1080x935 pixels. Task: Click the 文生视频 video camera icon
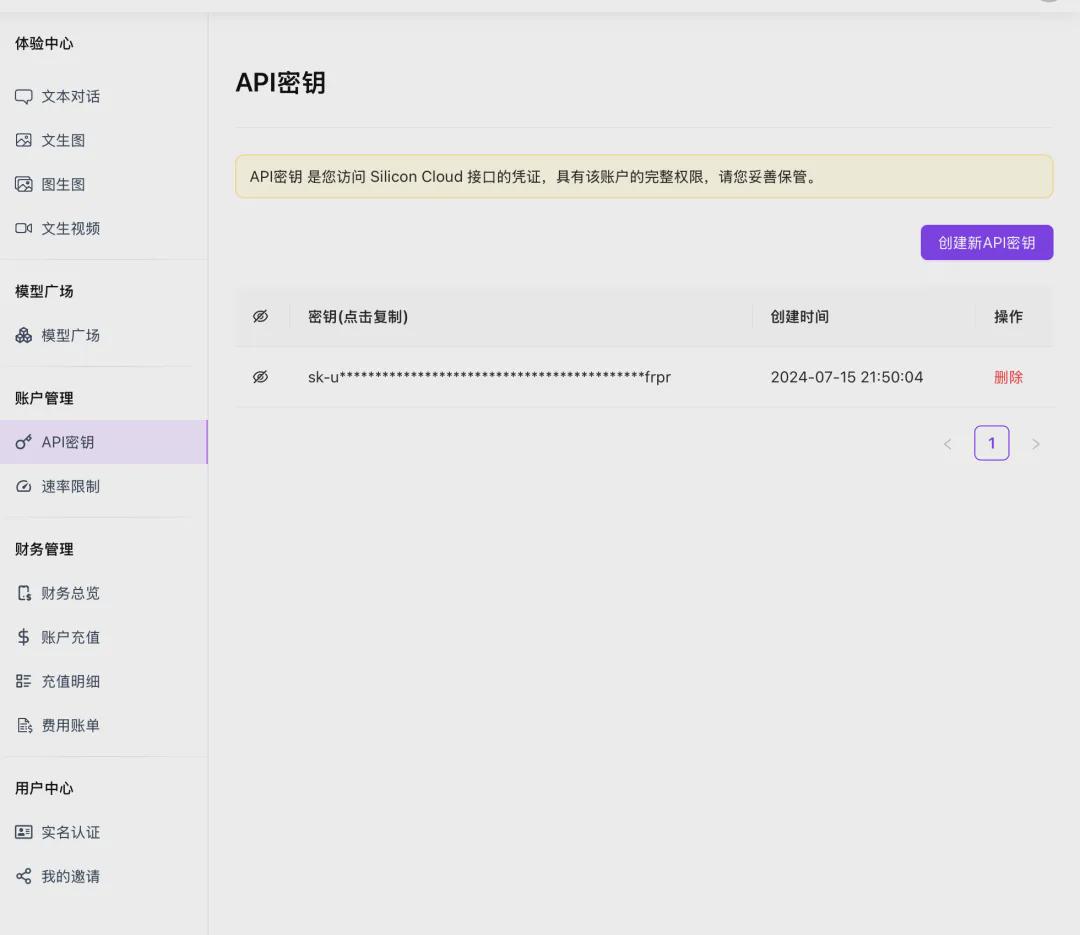(x=24, y=229)
